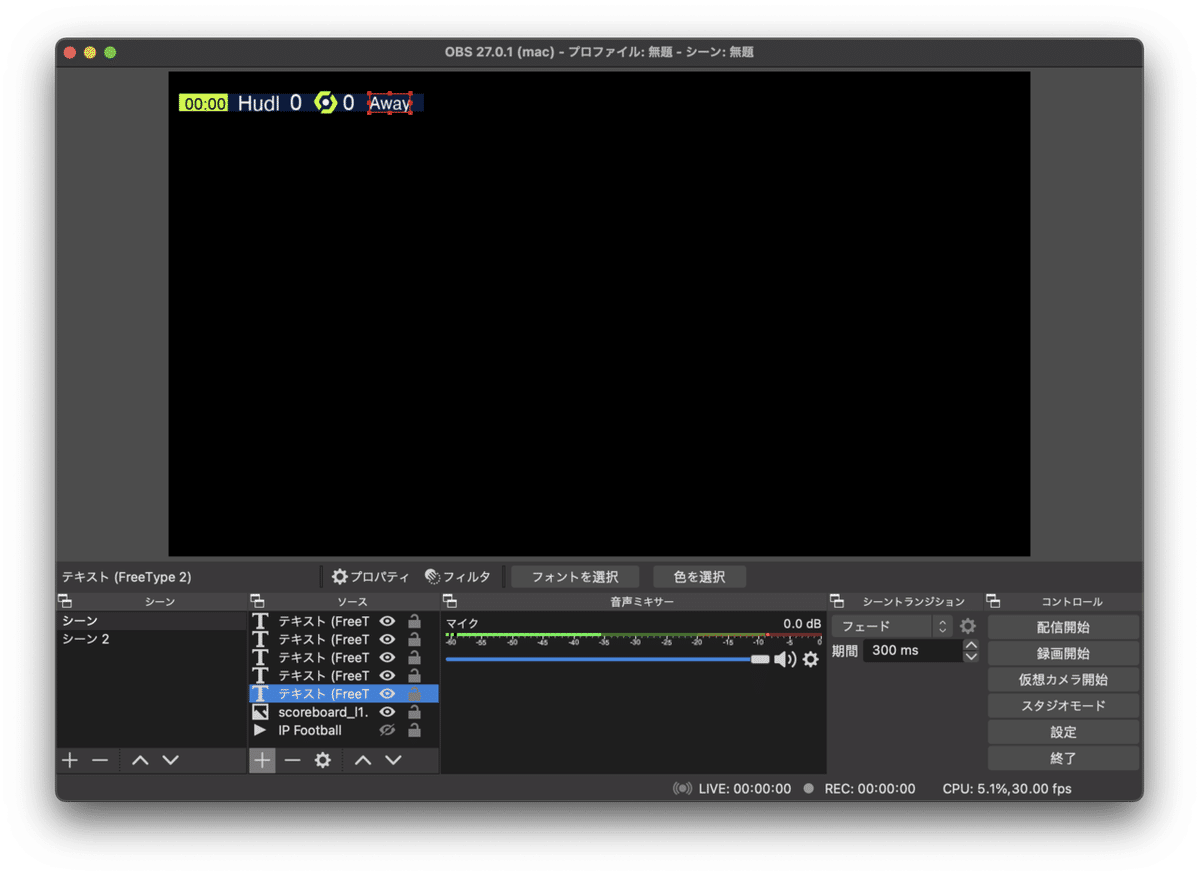This screenshot has width=1200, height=876.
Task: Show the IP Football source via eye icon
Action: tap(387, 730)
